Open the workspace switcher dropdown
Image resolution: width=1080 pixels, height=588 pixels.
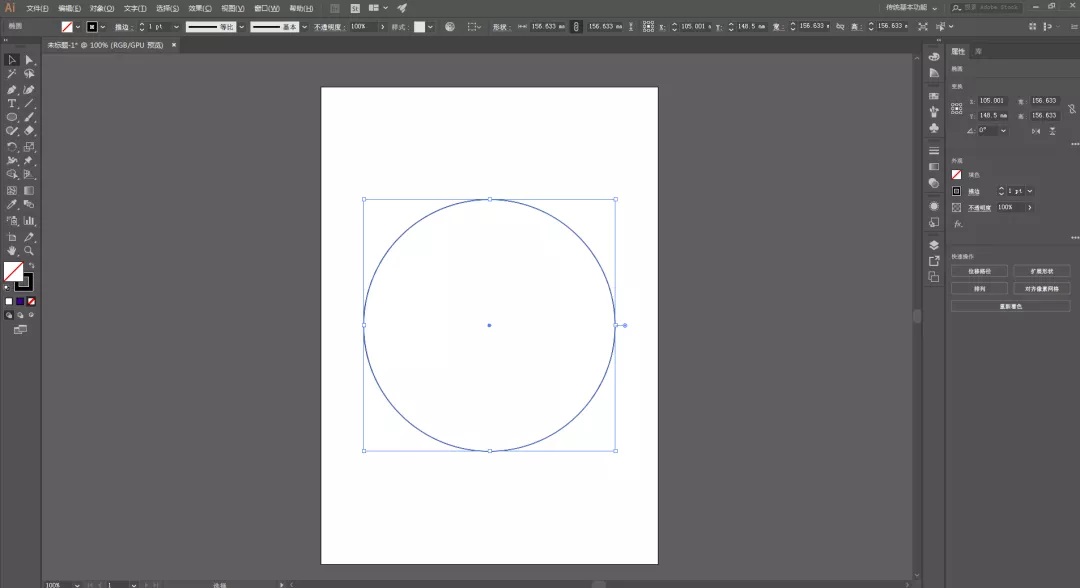(935, 7)
